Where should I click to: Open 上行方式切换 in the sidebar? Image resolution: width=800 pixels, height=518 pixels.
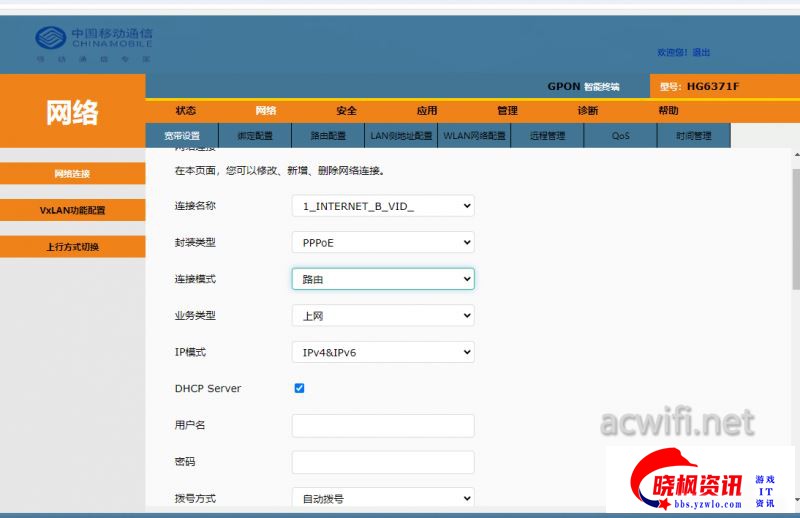point(72,247)
